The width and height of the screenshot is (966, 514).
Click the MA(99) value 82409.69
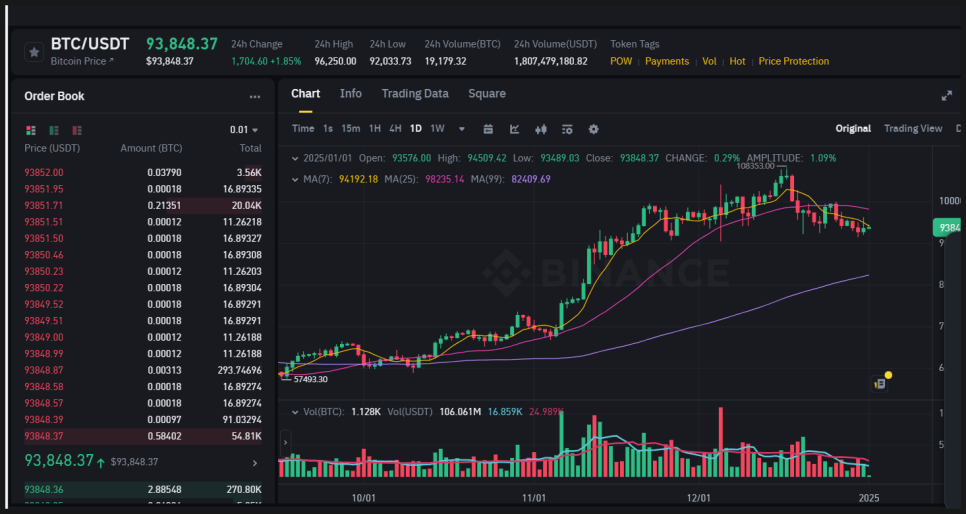pyautogui.click(x=530, y=179)
